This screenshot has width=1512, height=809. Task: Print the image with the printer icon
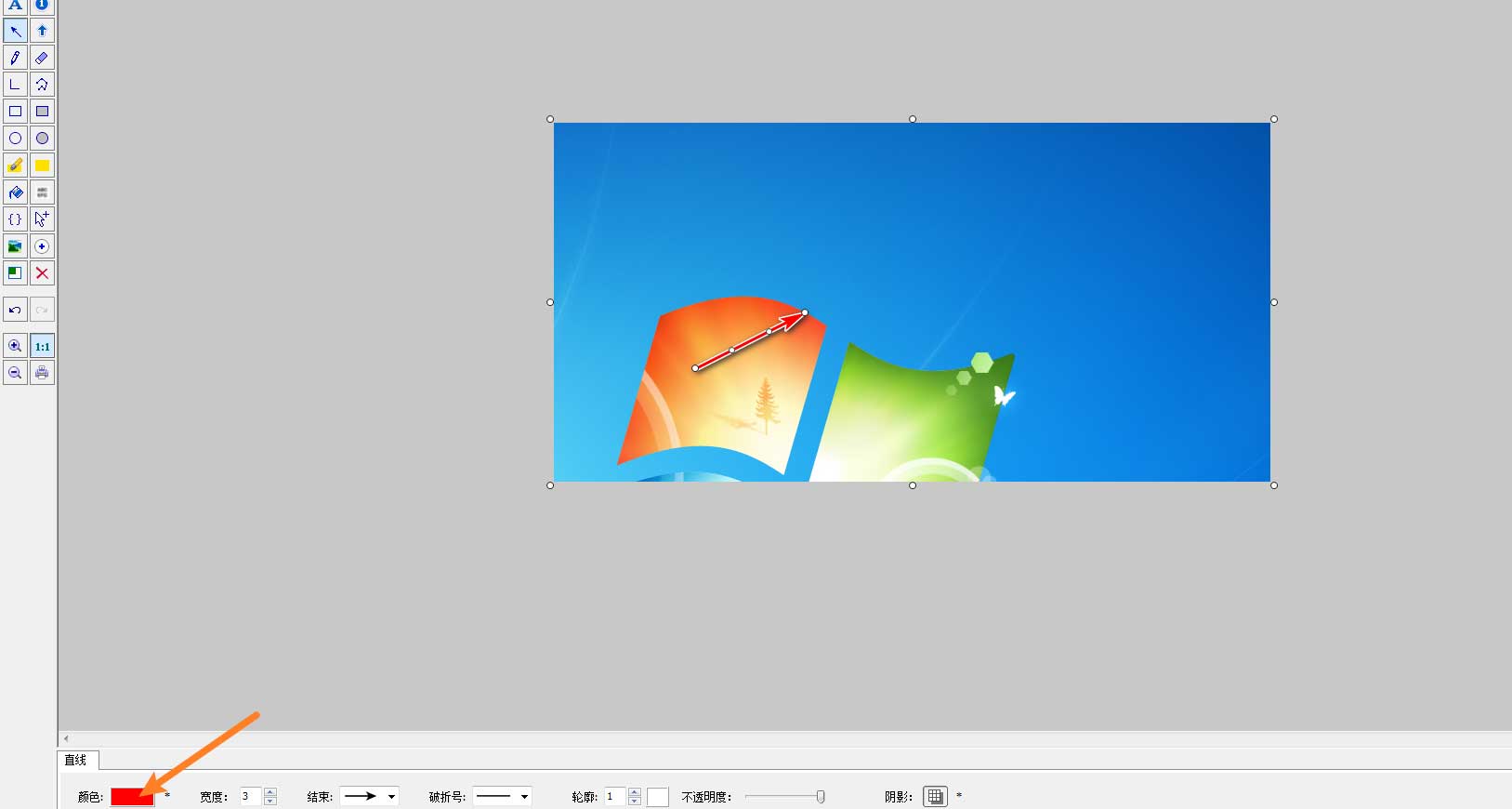point(42,373)
